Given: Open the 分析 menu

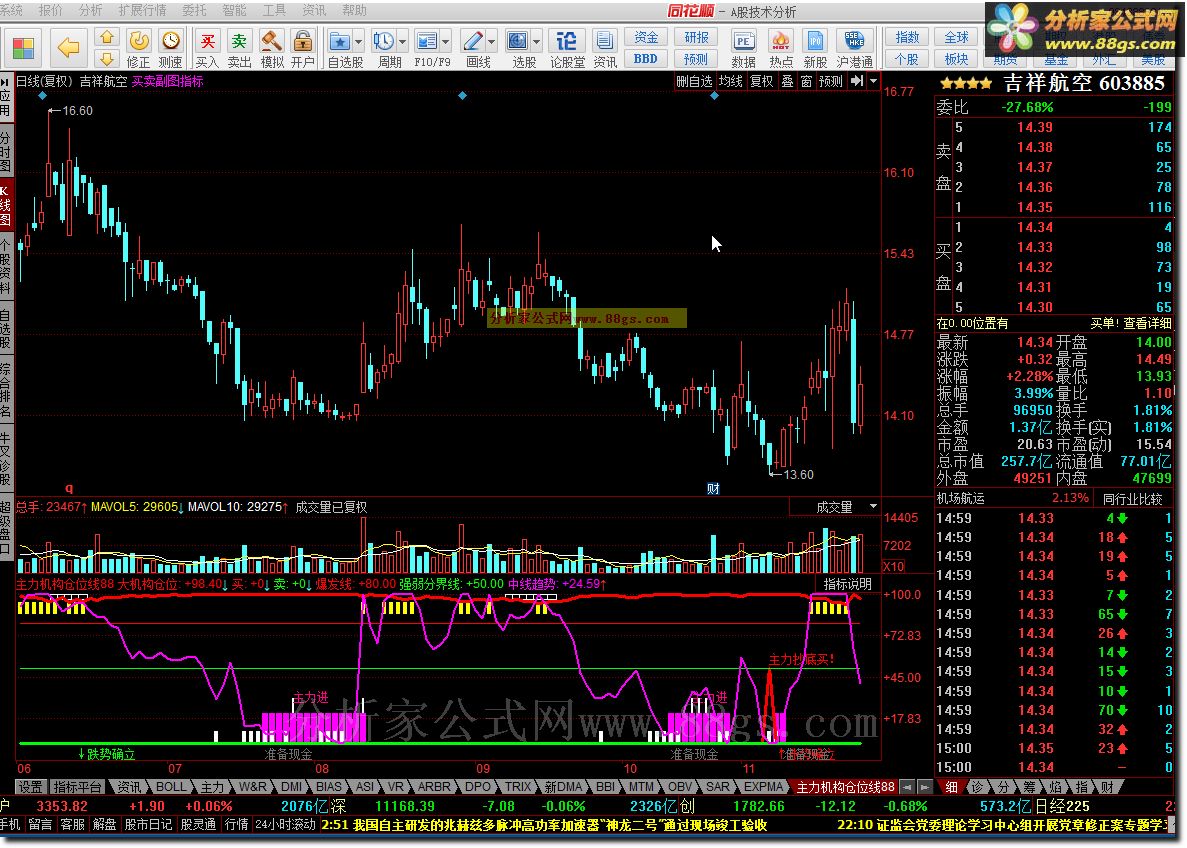Looking at the screenshot, I should (x=91, y=11).
